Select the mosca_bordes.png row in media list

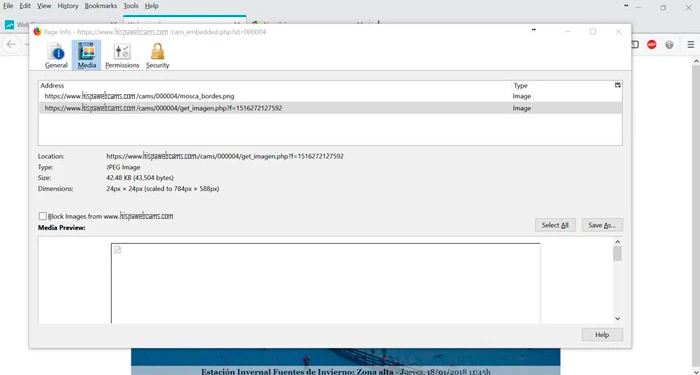[x=330, y=96]
